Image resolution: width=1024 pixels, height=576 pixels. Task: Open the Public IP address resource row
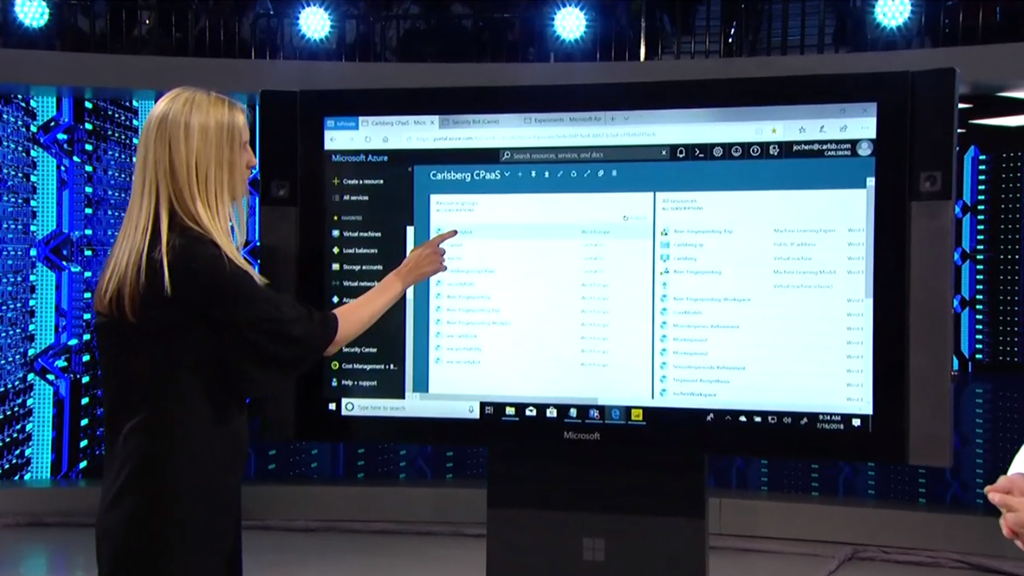761,244
